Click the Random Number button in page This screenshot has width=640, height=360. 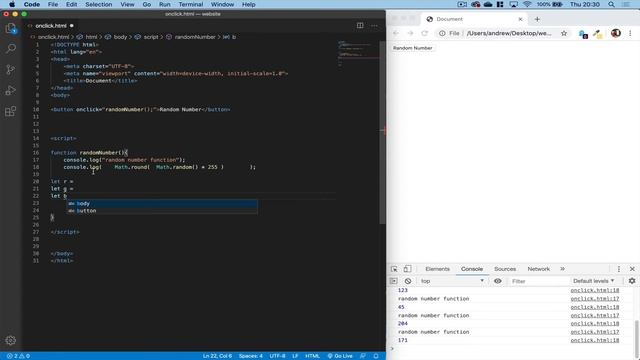tap(412, 48)
